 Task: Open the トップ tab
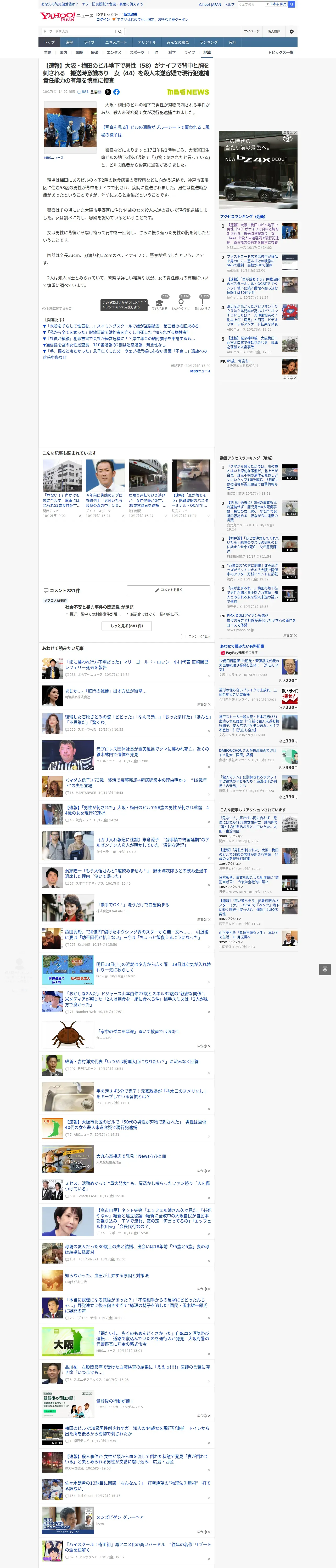[49, 43]
